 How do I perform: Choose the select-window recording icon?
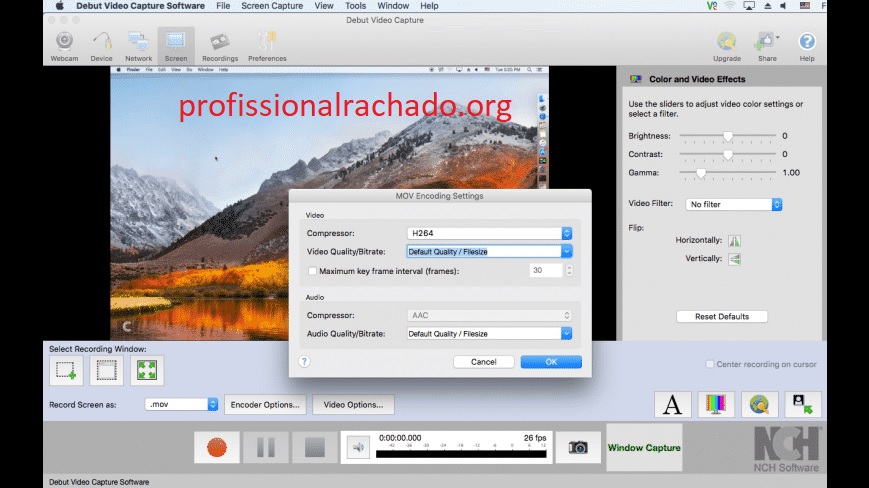[106, 370]
